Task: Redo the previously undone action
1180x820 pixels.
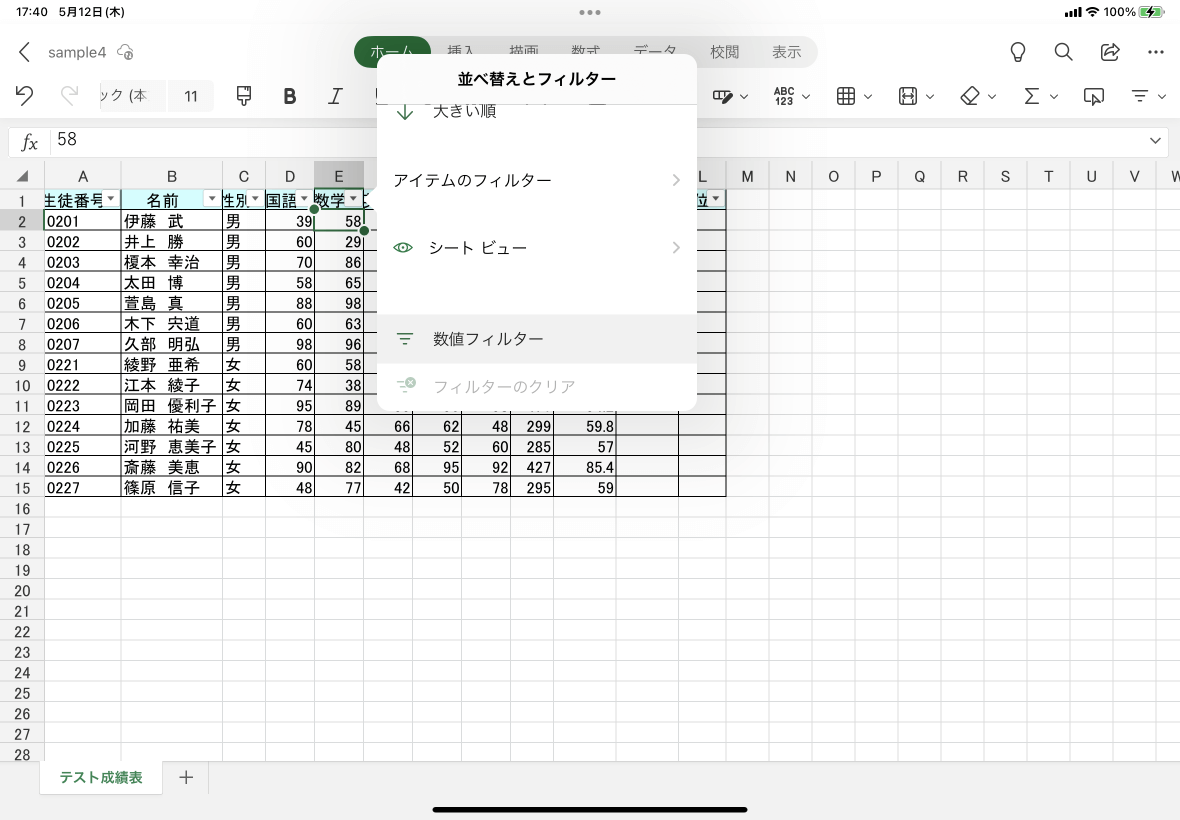Action: click(69, 96)
